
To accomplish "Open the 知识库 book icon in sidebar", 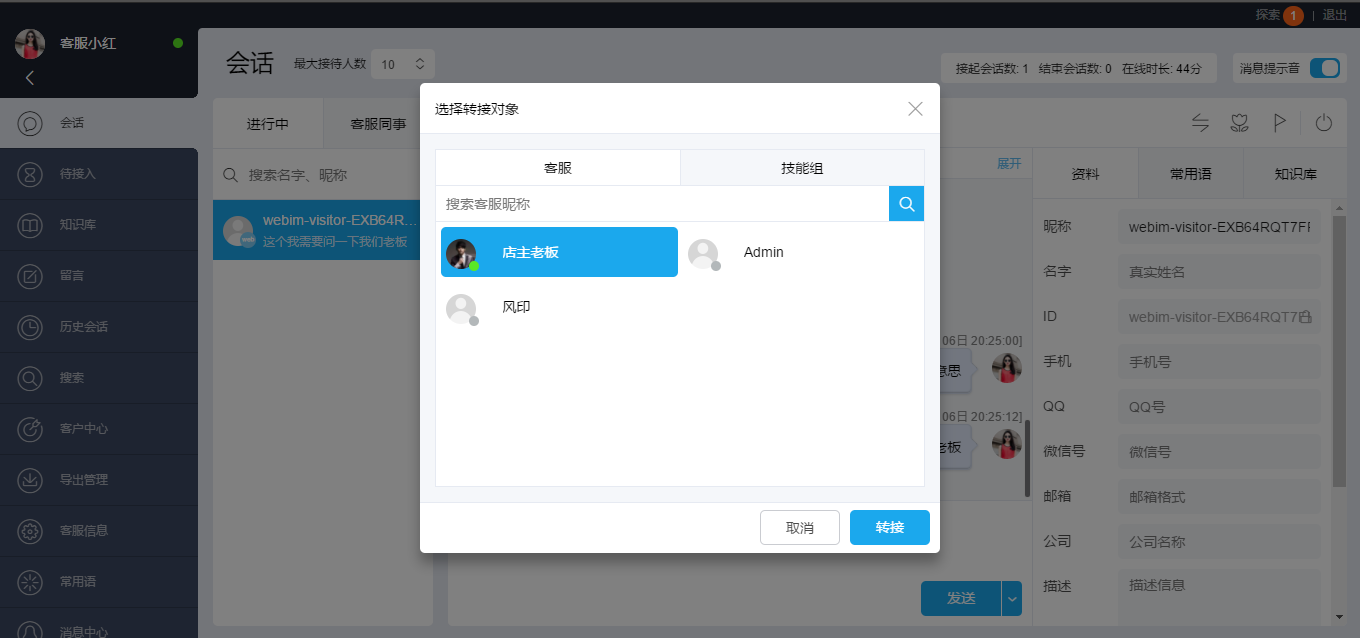I will click(30, 225).
